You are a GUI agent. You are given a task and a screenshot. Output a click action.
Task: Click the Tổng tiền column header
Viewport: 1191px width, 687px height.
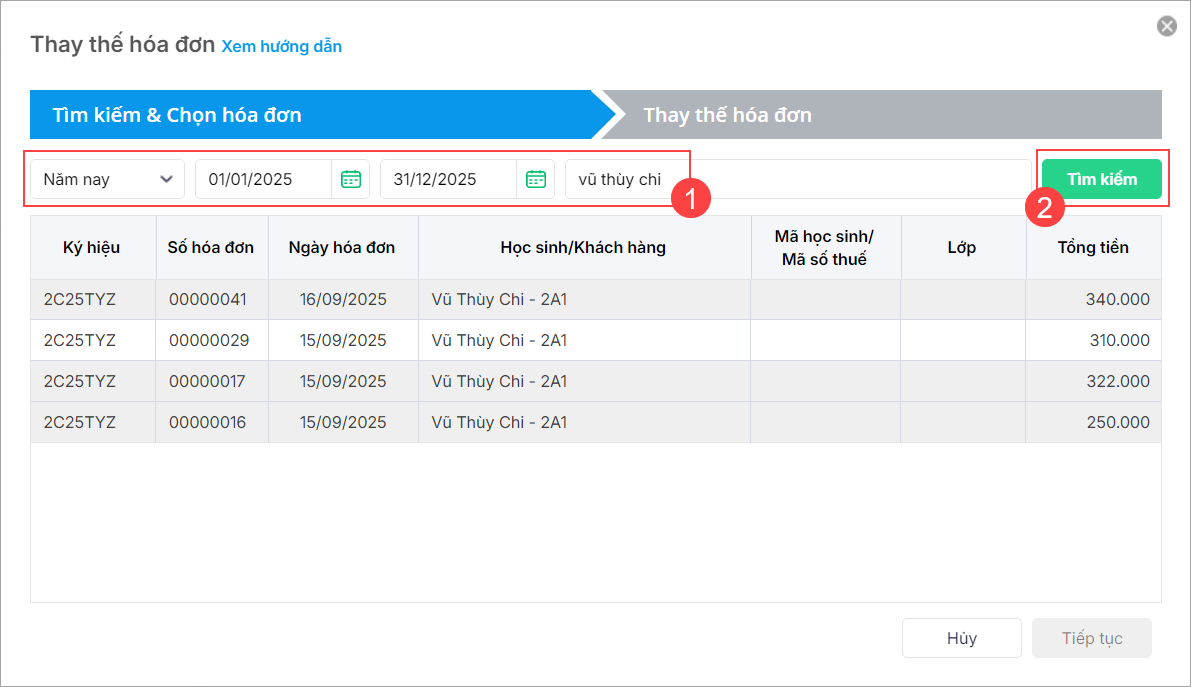pyautogui.click(x=1093, y=247)
